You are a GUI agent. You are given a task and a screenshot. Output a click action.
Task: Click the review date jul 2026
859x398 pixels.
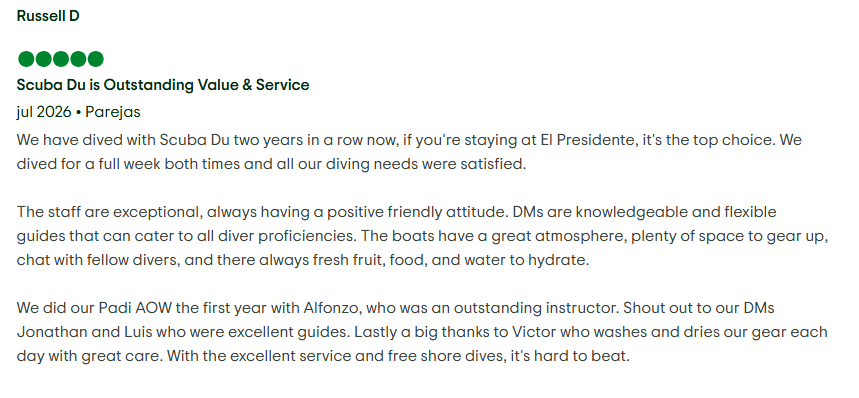pos(44,112)
